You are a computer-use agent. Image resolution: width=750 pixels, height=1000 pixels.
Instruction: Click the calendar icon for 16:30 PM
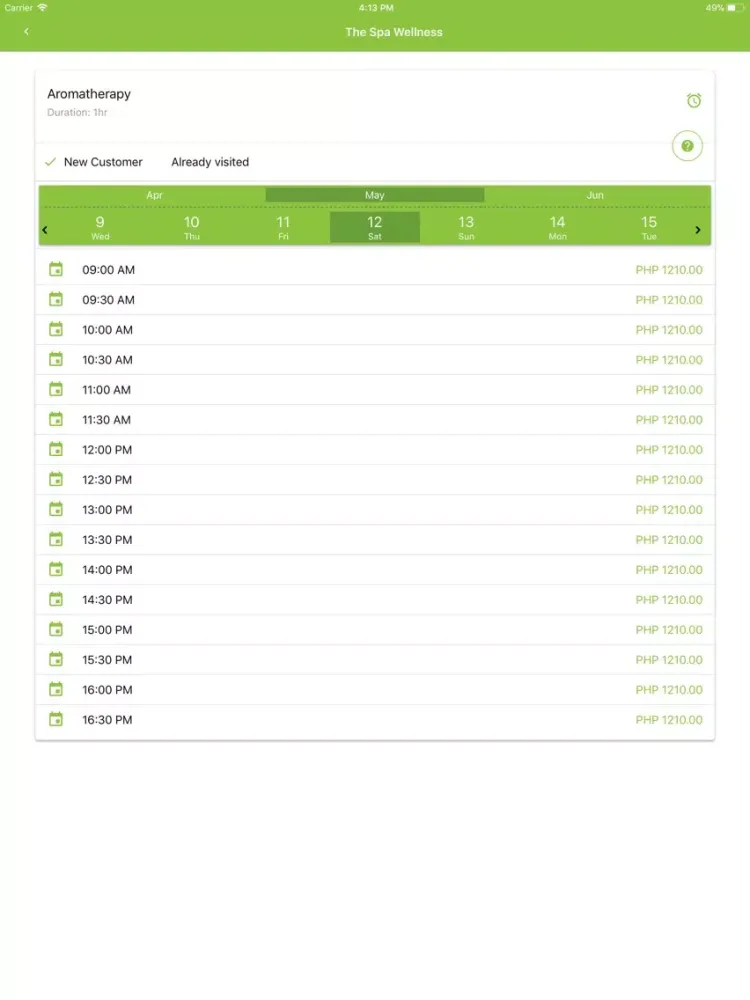point(56,719)
